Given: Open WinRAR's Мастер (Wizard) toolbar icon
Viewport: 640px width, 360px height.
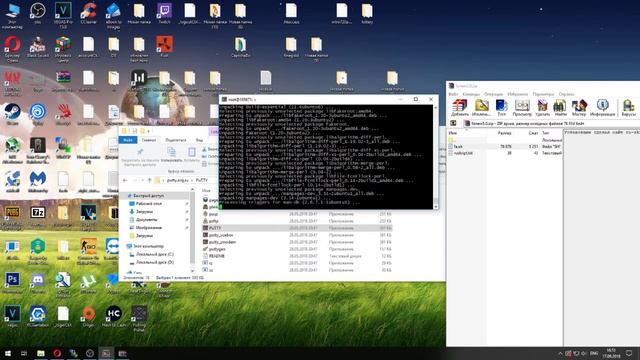Looking at the screenshot, I should click(579, 108).
